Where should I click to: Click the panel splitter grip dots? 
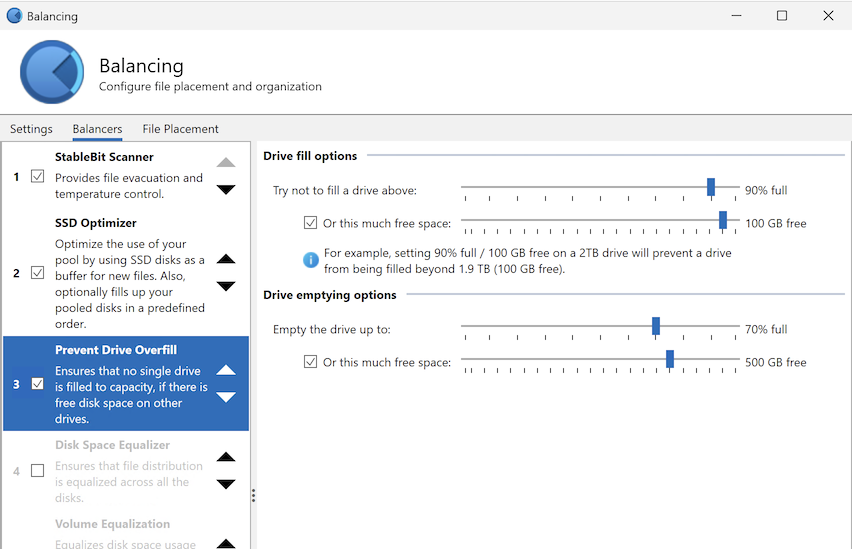[x=253, y=495]
